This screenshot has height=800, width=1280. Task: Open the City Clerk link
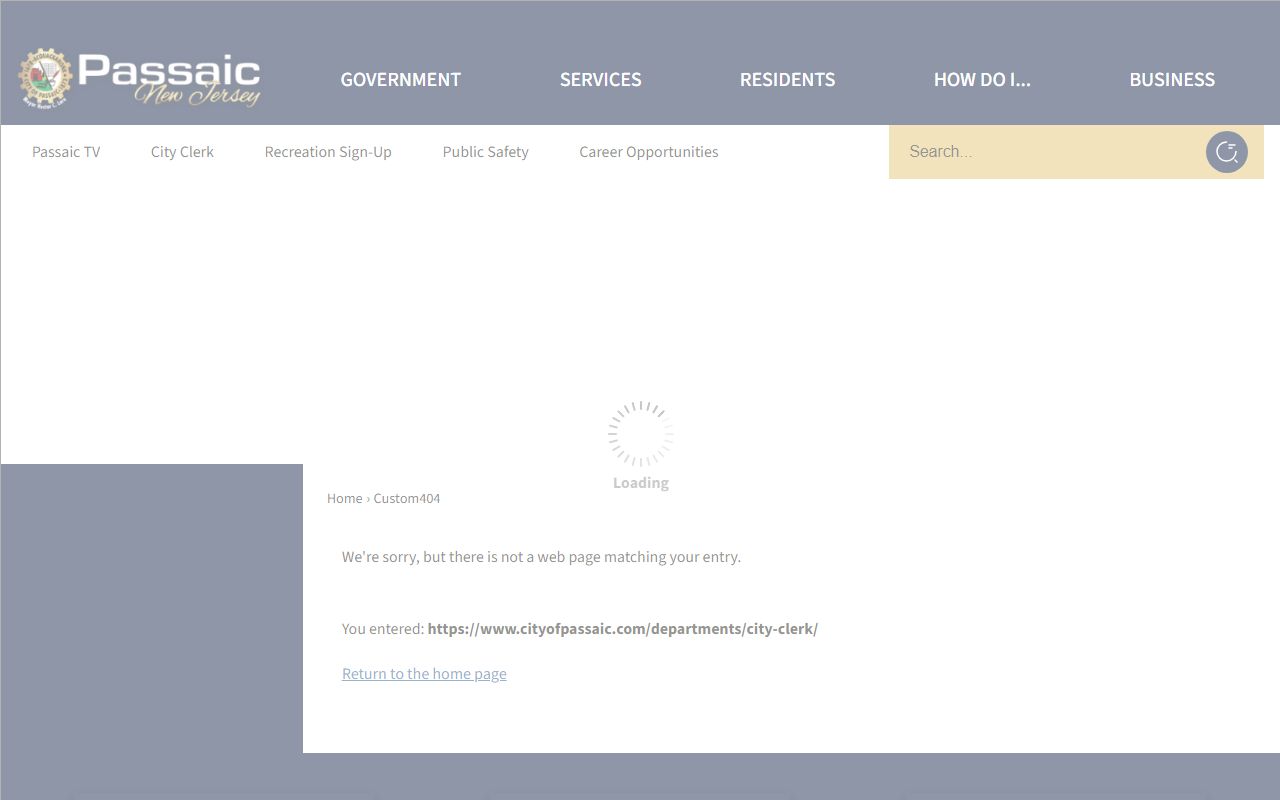pyautogui.click(x=182, y=152)
